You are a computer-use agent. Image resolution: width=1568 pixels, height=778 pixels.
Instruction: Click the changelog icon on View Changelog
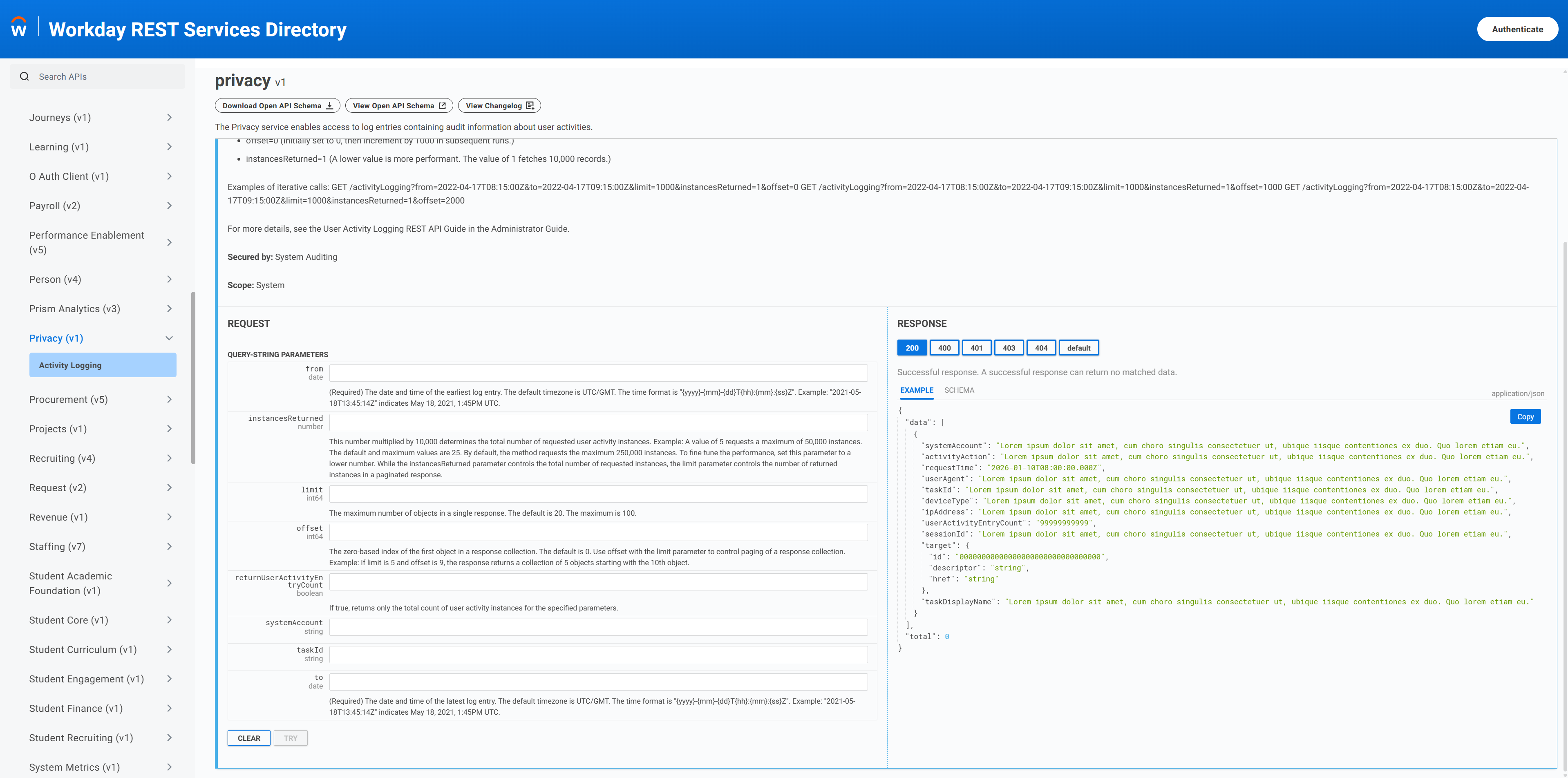(530, 106)
